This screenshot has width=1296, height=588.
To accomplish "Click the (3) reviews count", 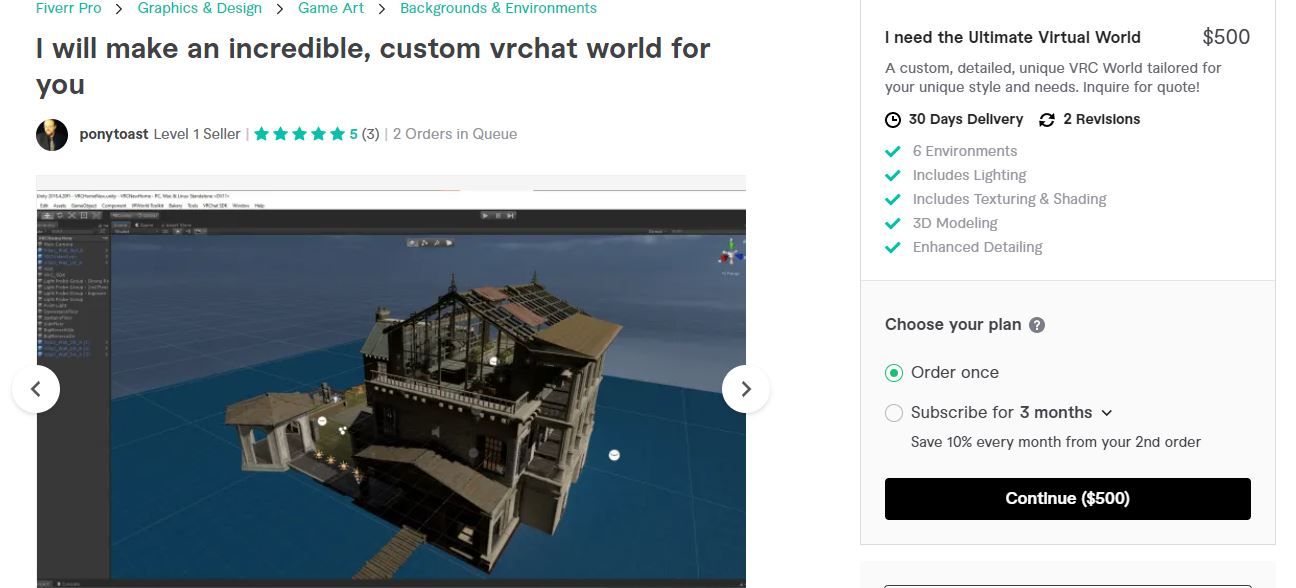I will click(370, 134).
